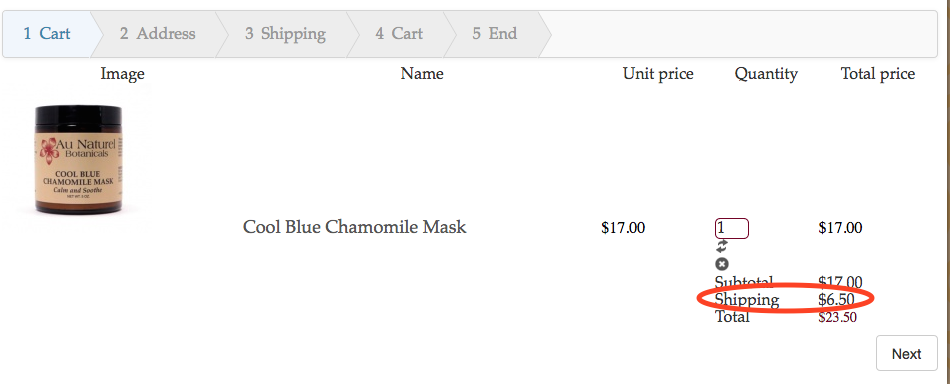The image size is (950, 384).
Task: Click the Total price column header
Action: [x=878, y=74]
